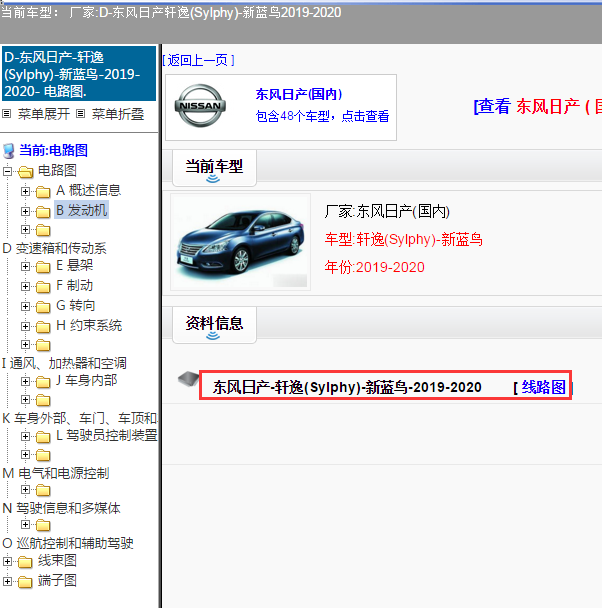The height and width of the screenshot is (608, 602).
Task: Open the 当前车型 tab
Action: pos(214,168)
